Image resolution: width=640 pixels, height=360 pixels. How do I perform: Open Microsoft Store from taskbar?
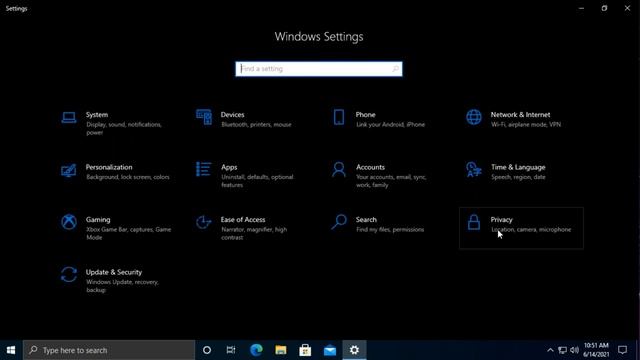305,350
